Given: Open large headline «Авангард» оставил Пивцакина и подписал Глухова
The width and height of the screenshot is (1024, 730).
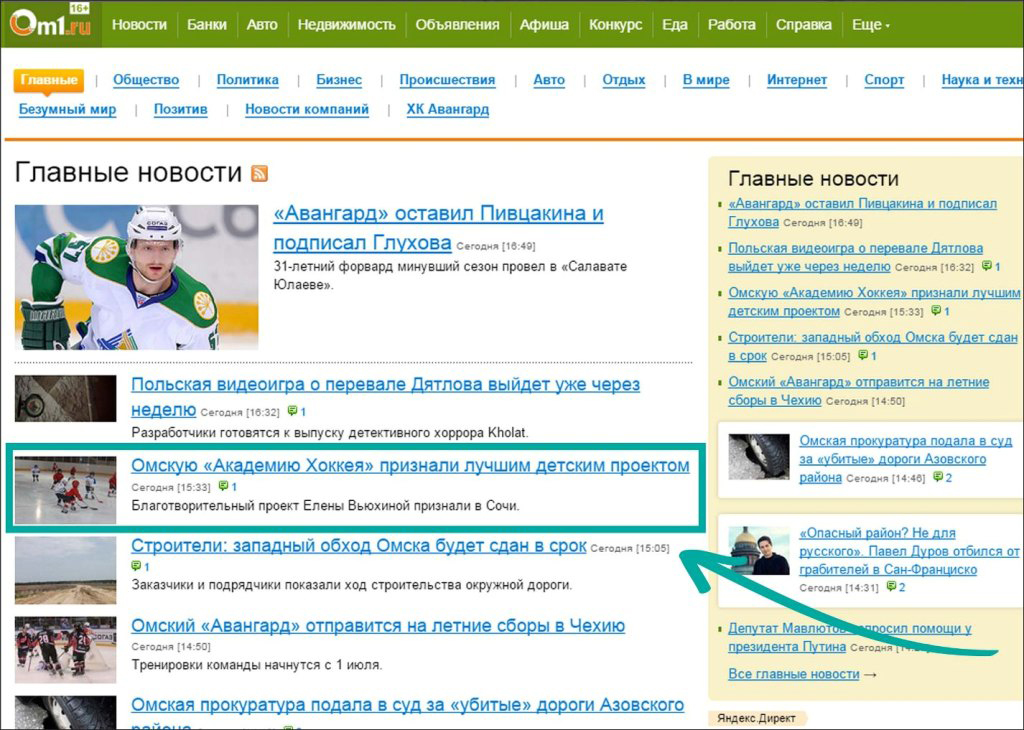Looking at the screenshot, I should click(x=438, y=228).
